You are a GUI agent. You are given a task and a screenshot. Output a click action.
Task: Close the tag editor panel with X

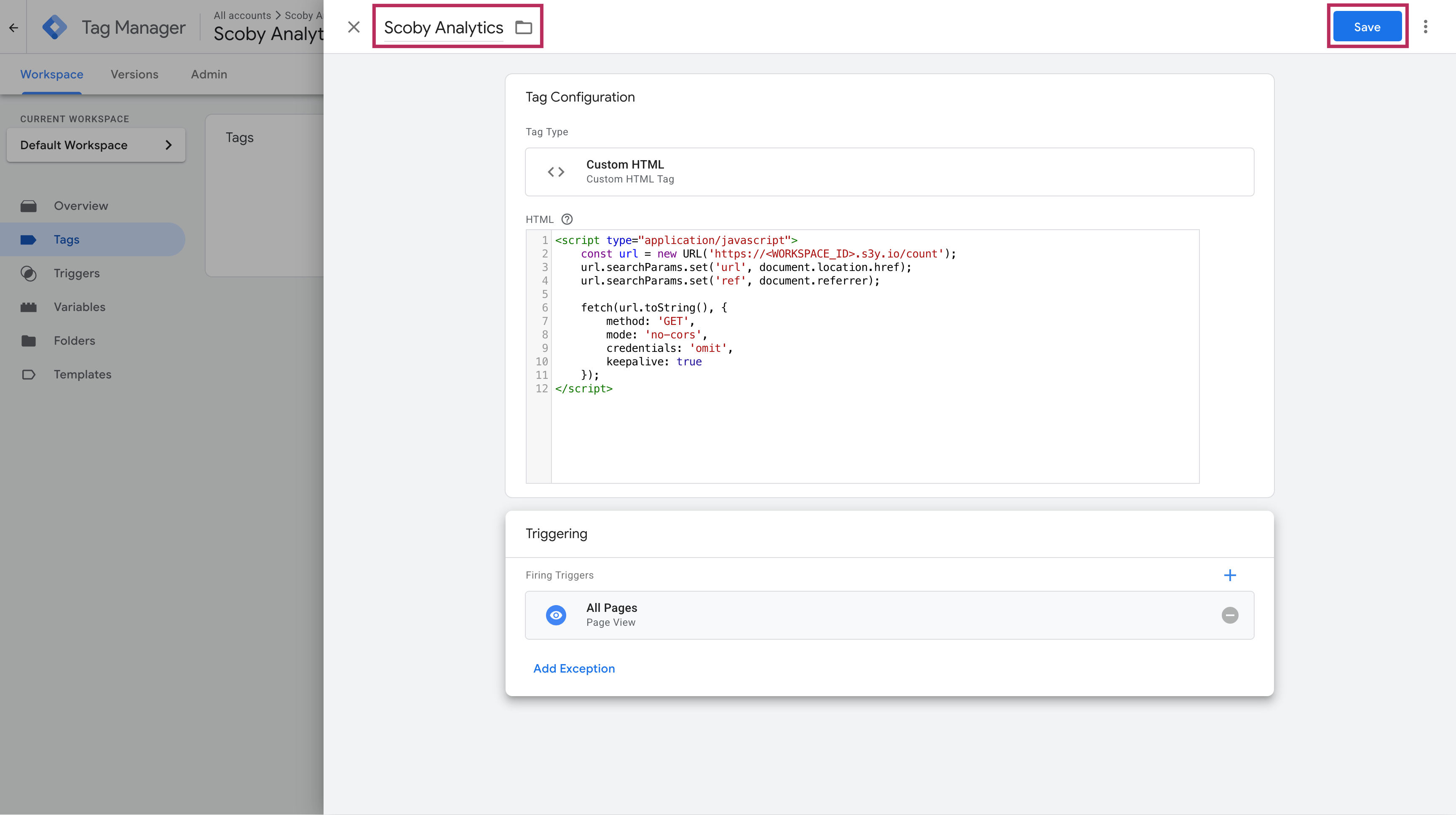point(354,27)
